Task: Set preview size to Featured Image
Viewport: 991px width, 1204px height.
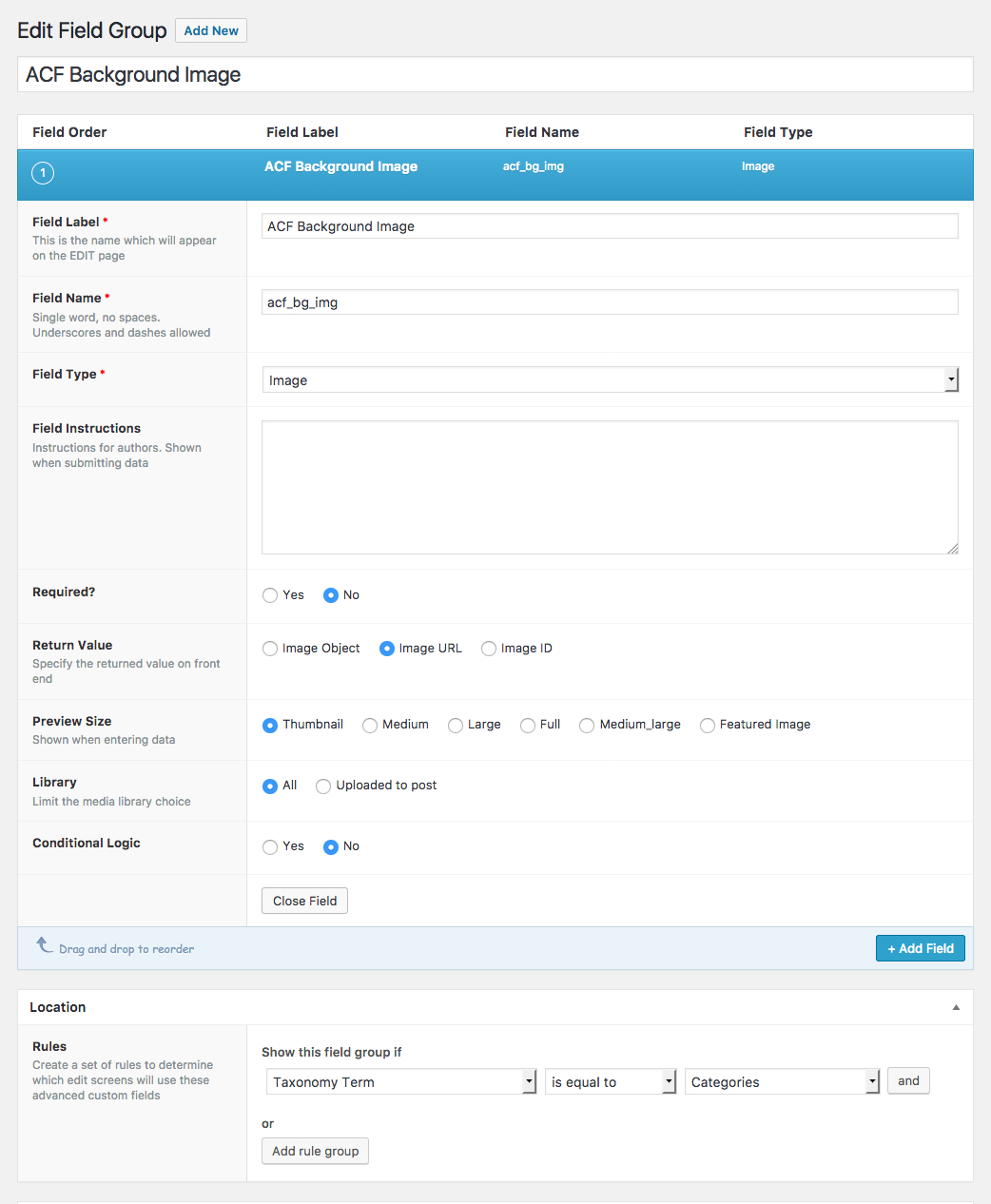Action: tap(708, 725)
